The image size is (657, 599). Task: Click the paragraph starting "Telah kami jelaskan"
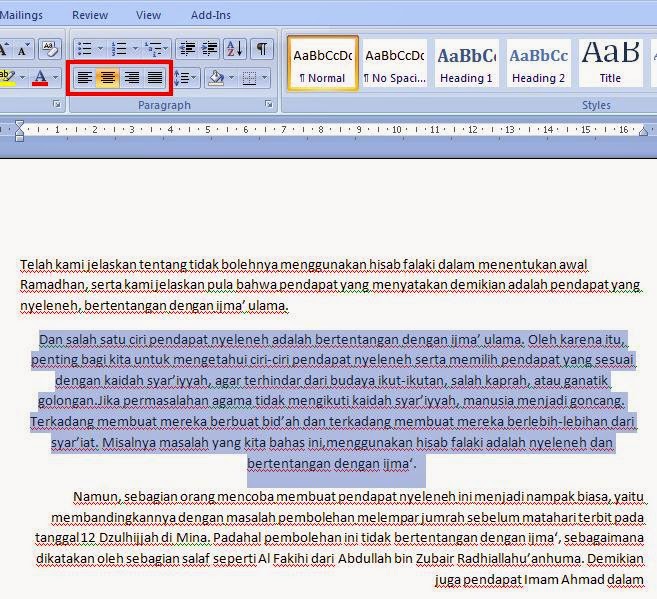[330, 285]
